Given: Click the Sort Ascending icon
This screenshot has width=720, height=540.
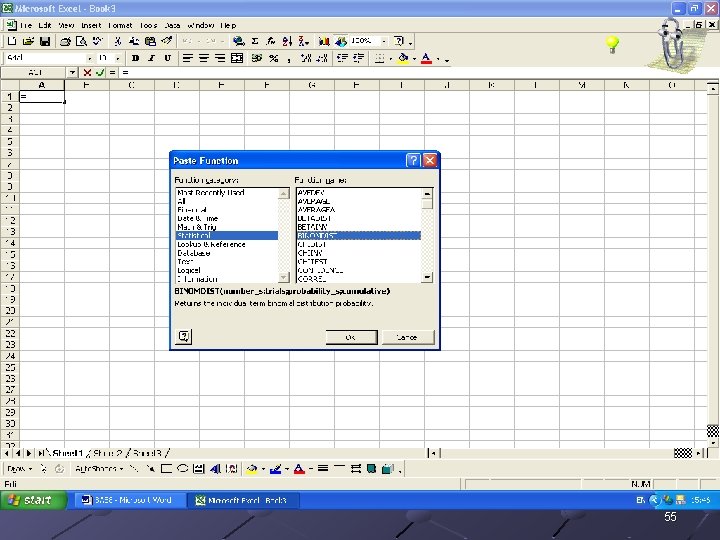Looking at the screenshot, I should coord(287,41).
